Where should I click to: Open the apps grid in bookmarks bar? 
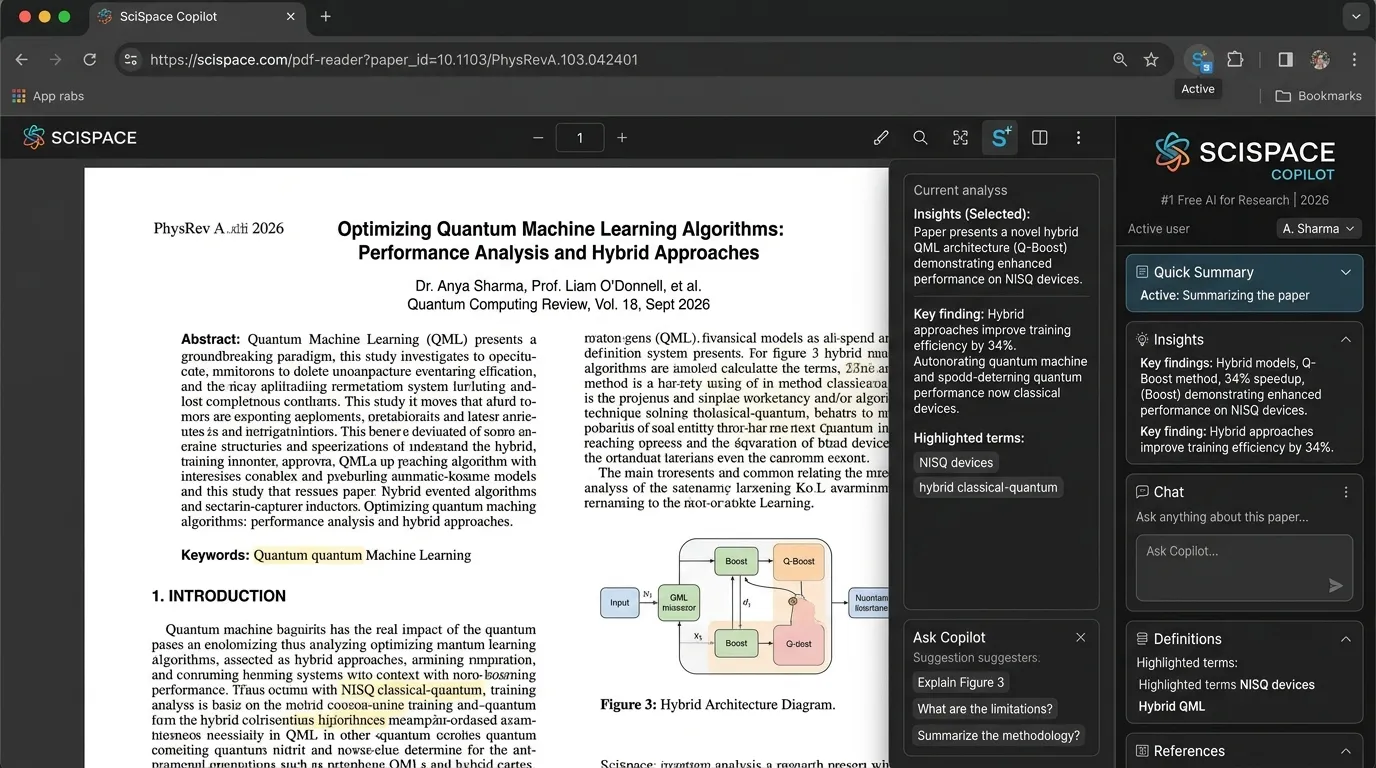click(x=18, y=96)
